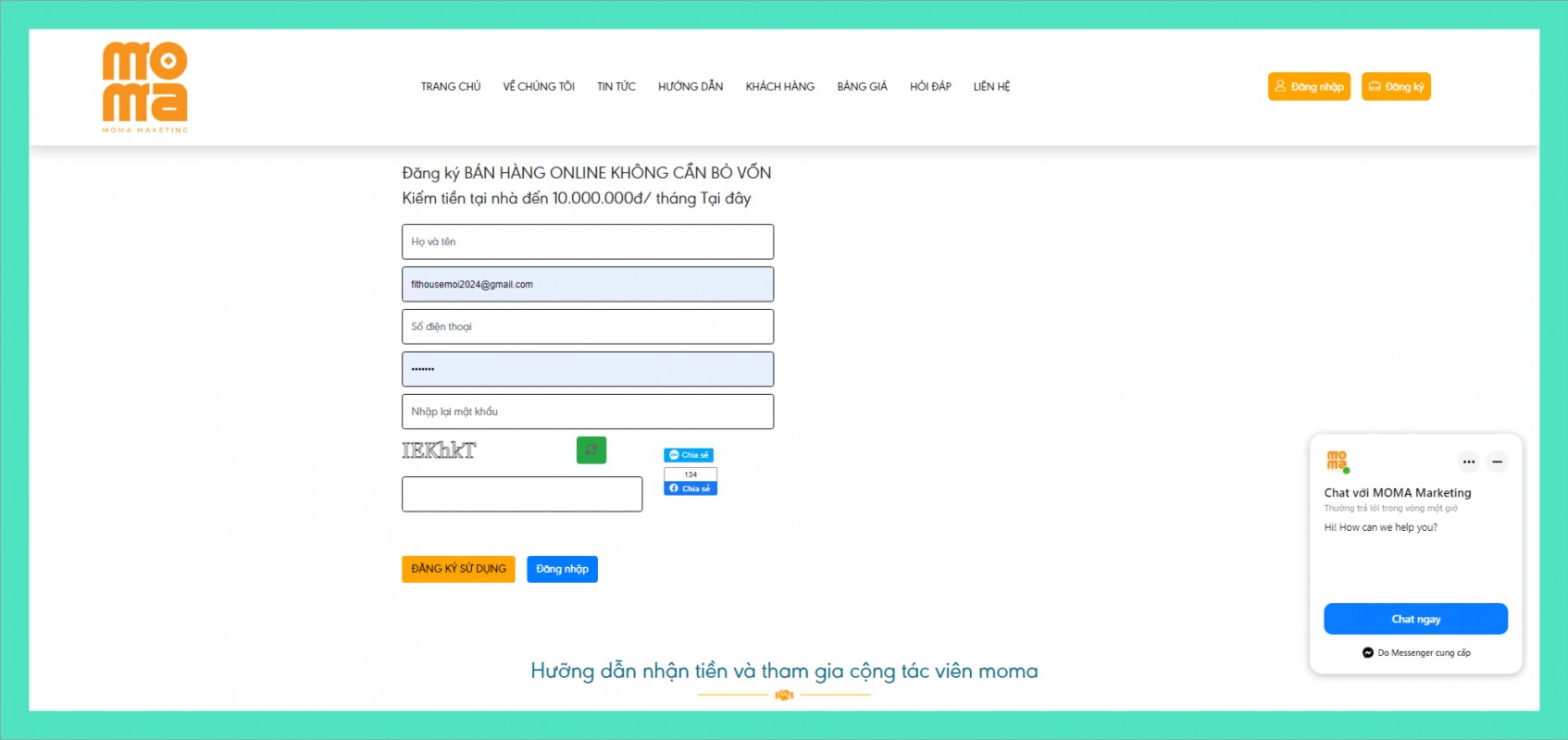Start conversation with Chat ngay button

coord(1415,619)
